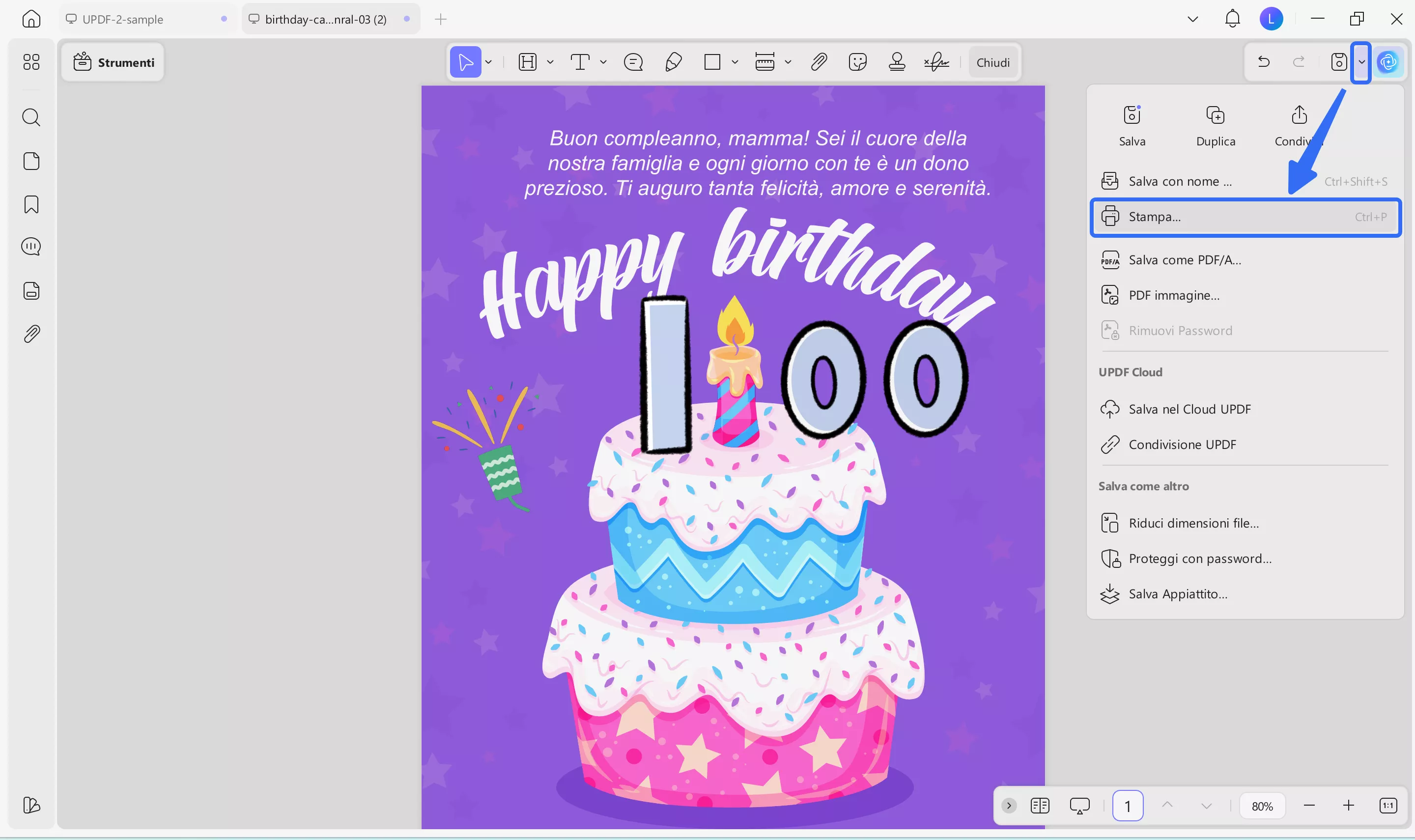Select the Pen annotation tool

coord(673,62)
